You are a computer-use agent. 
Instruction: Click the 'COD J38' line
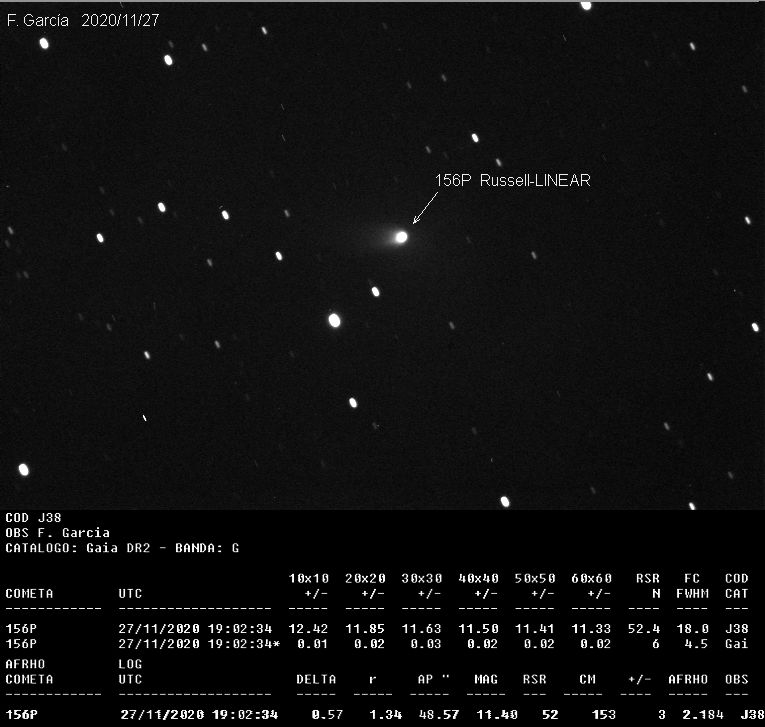[x=33, y=517]
